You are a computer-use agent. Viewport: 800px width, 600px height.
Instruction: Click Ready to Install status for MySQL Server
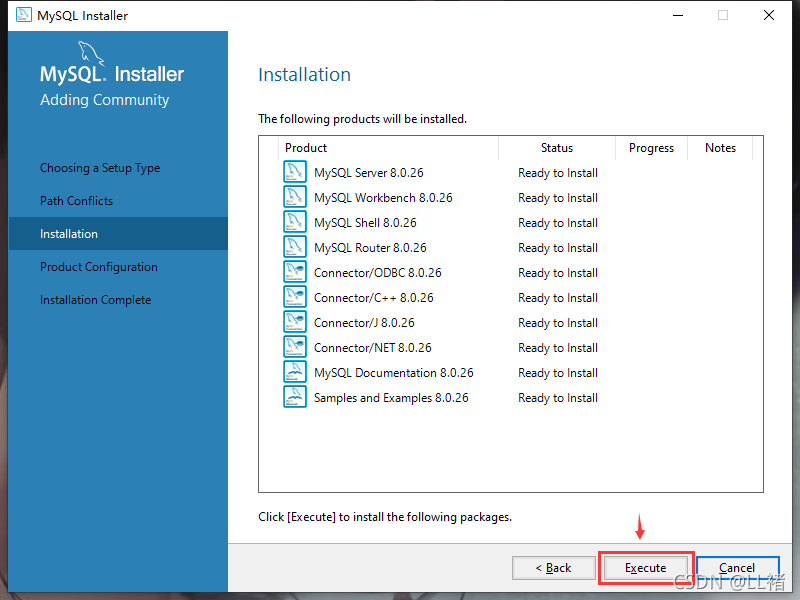tap(558, 173)
